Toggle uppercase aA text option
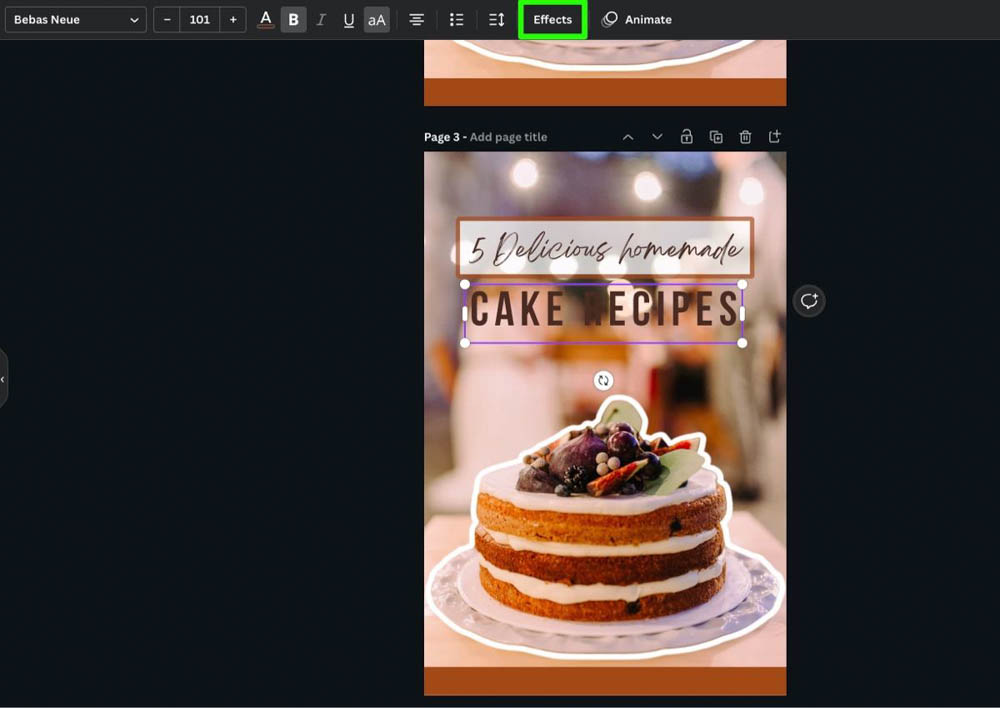This screenshot has height=708, width=1000. 377,20
